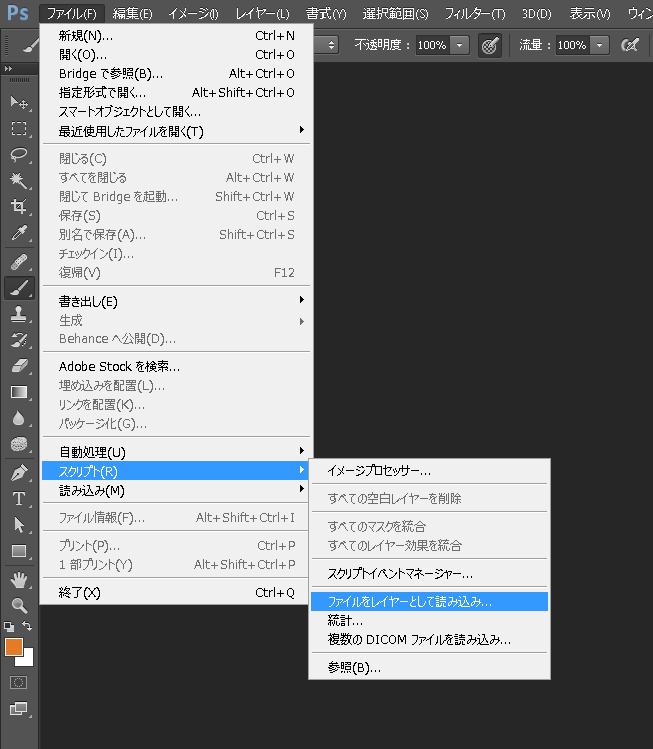653x749 pixels.
Task: Select the Brush tool in toolbox
Action: point(19,288)
